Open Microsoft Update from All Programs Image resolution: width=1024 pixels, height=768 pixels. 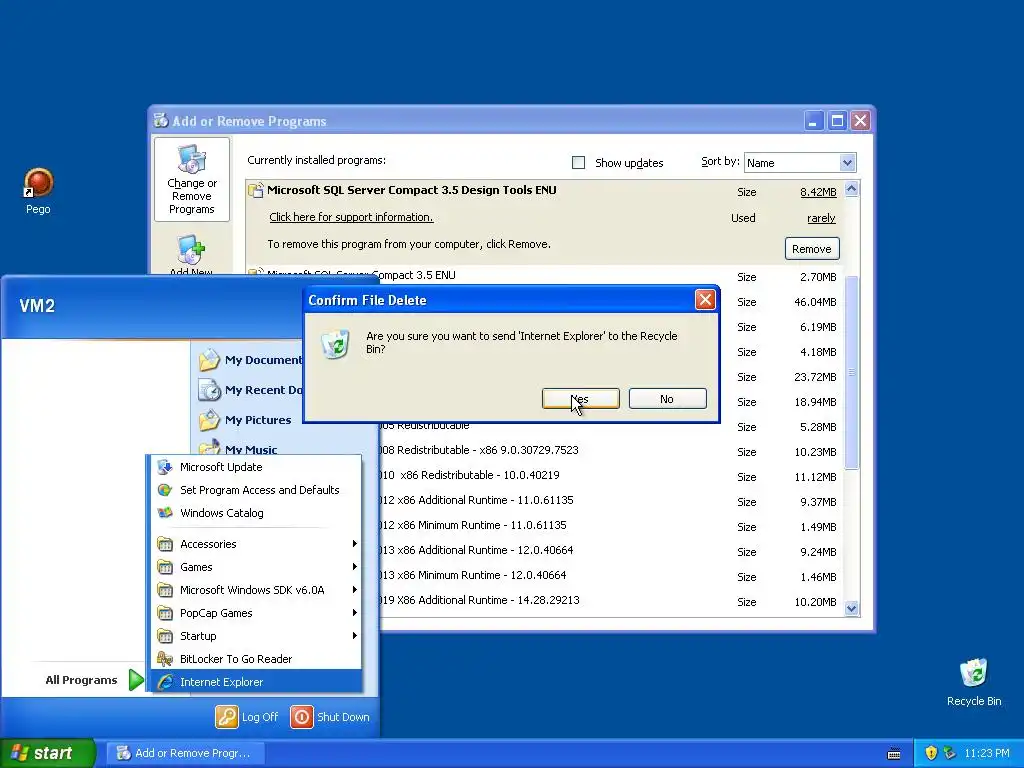pos(257,467)
